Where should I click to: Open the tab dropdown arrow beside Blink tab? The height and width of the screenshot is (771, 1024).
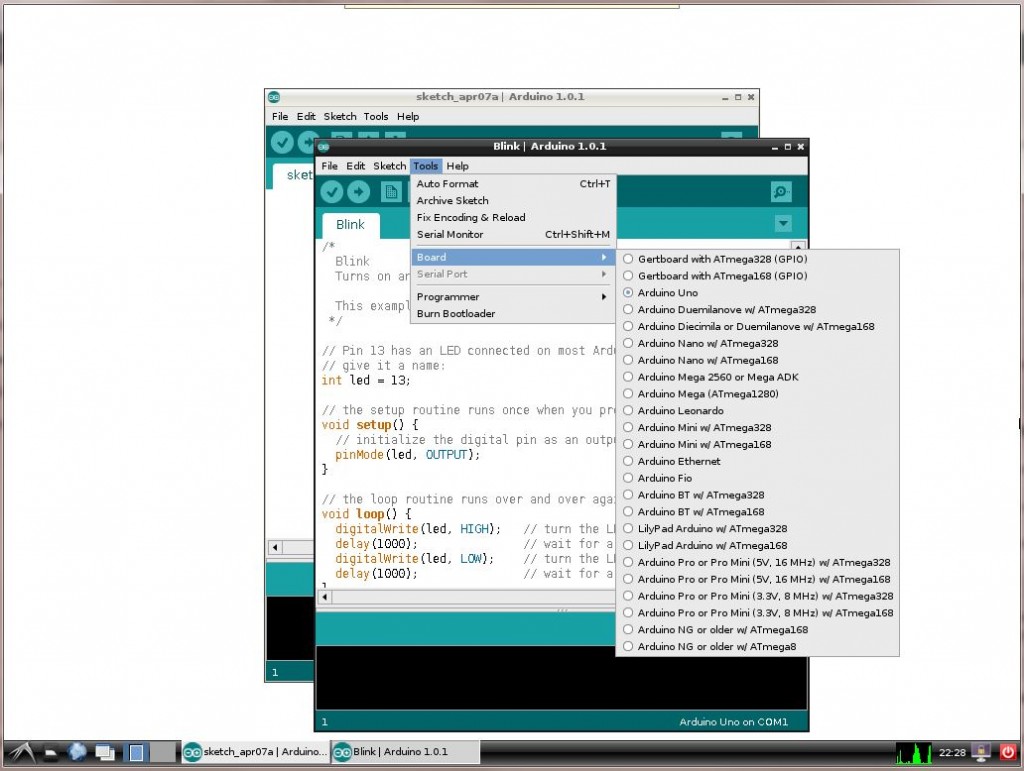click(x=783, y=224)
